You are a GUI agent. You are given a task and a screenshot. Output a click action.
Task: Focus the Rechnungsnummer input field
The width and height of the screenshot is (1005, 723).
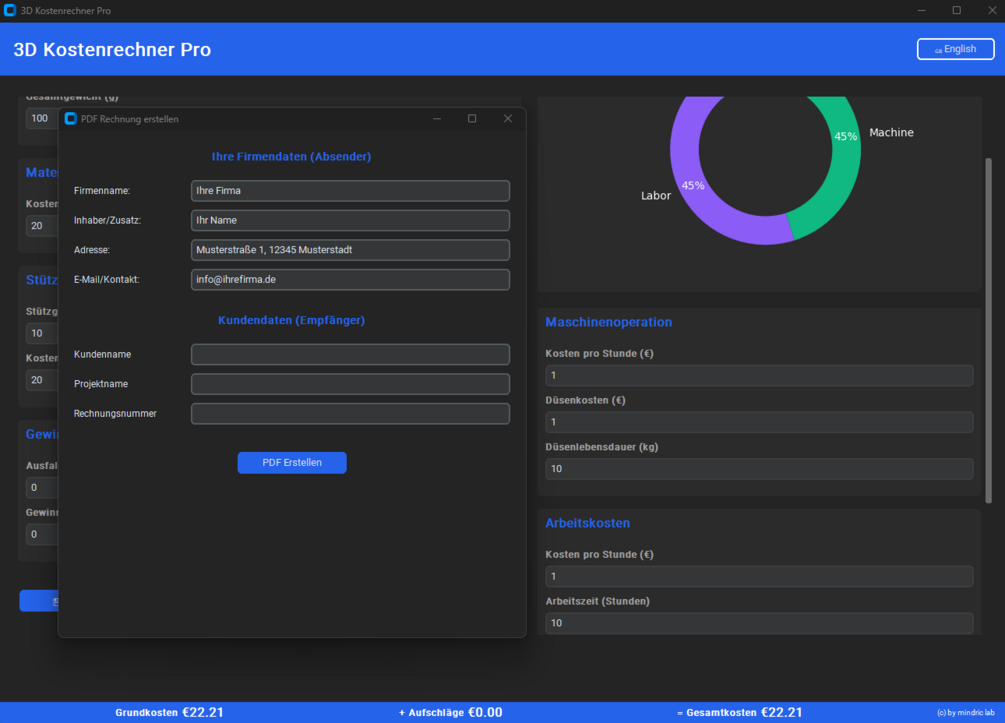350,413
